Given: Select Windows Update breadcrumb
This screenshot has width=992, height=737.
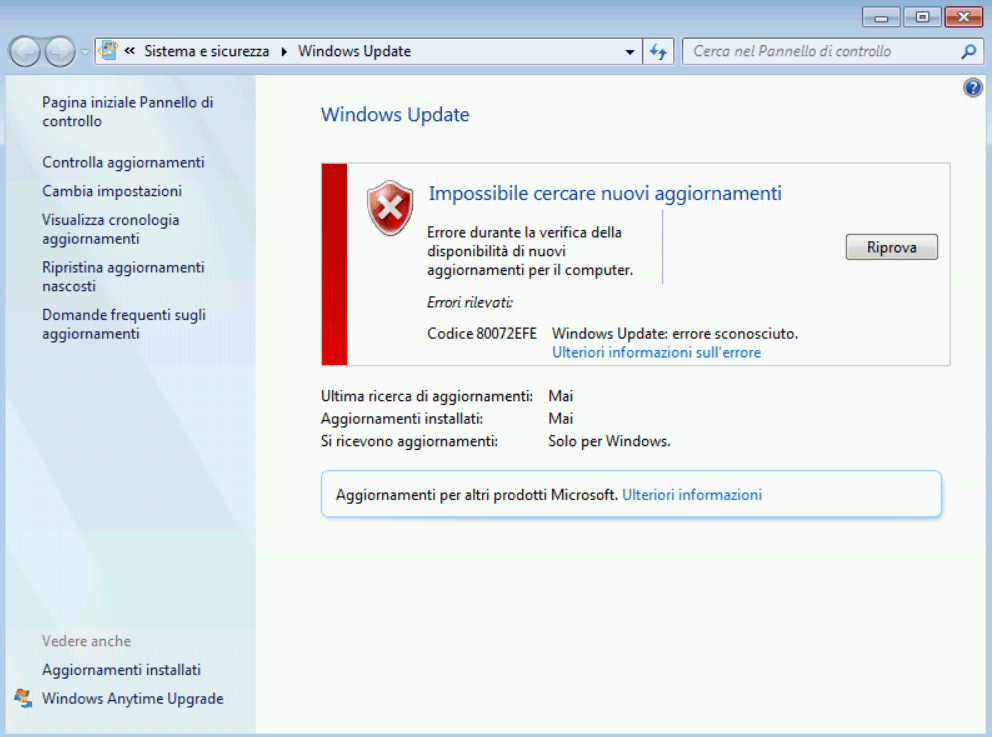Looking at the screenshot, I should click(x=354, y=51).
